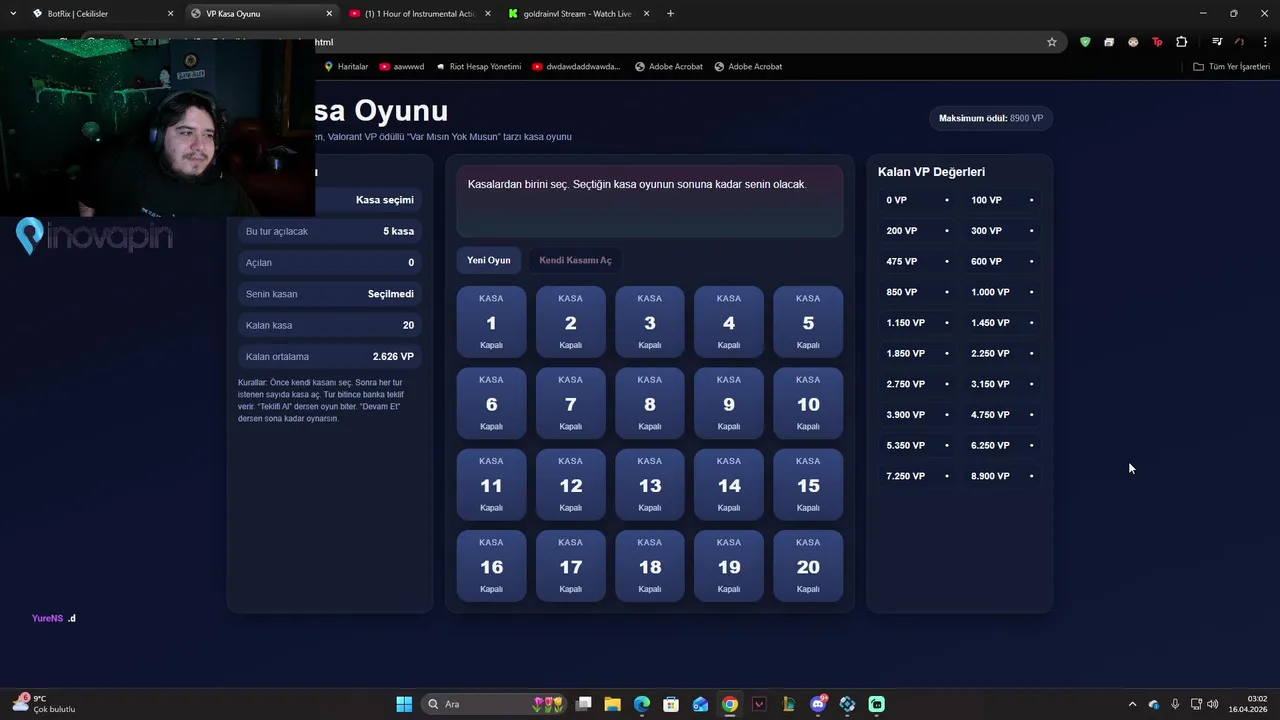Open the aawwwd bookmark

[402, 66]
